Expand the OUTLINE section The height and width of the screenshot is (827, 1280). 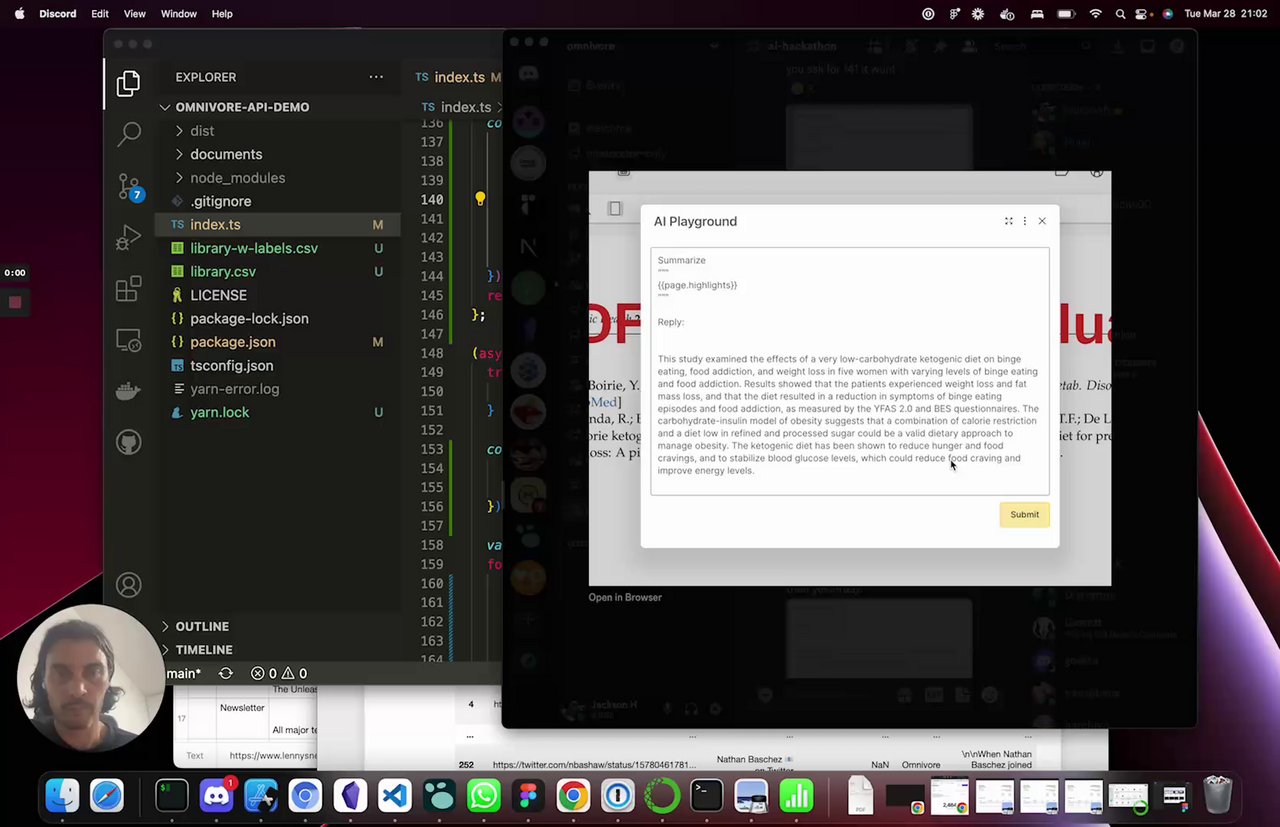coord(202,626)
